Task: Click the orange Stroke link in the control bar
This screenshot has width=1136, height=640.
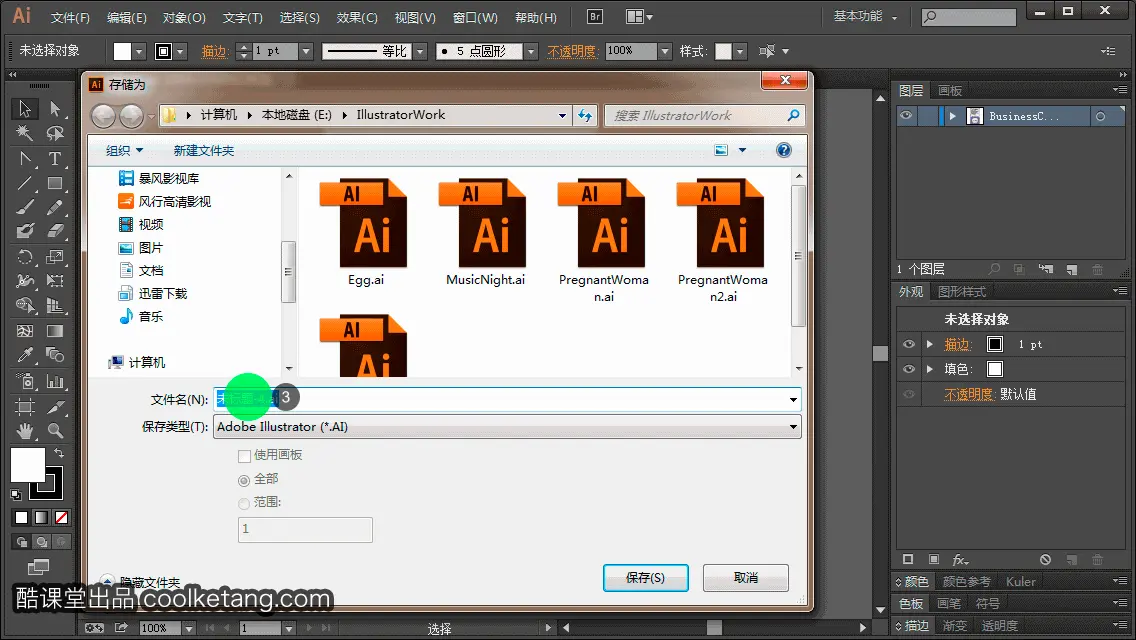Action: (x=214, y=51)
